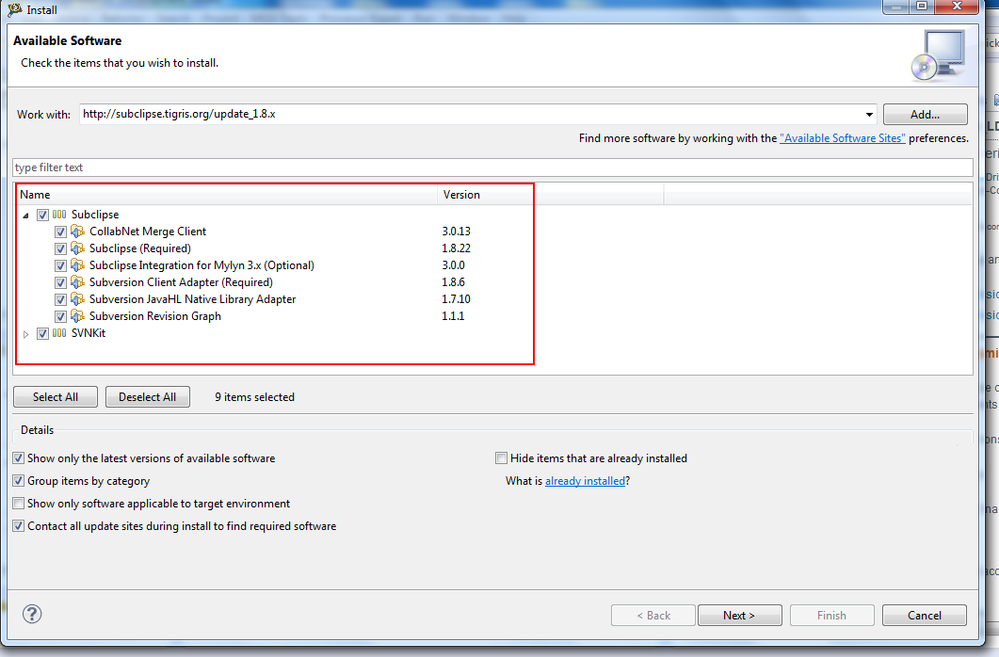The image size is (999, 657).
Task: Click the Add... button
Action: [925, 115]
